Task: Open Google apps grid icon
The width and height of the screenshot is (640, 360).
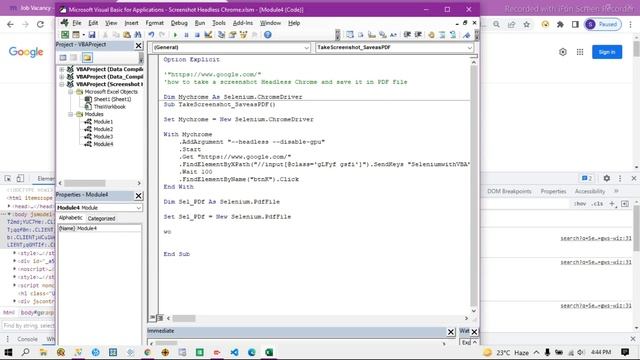Action: pyautogui.click(x=580, y=52)
